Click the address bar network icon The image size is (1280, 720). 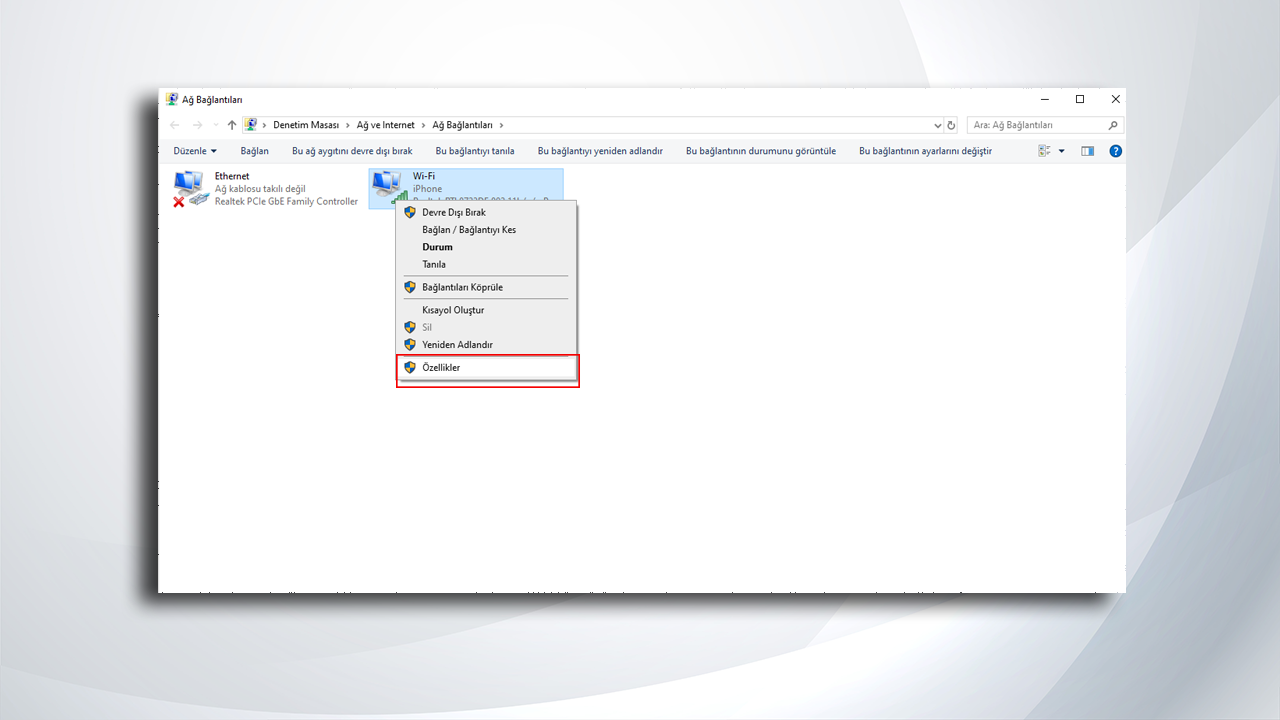251,125
